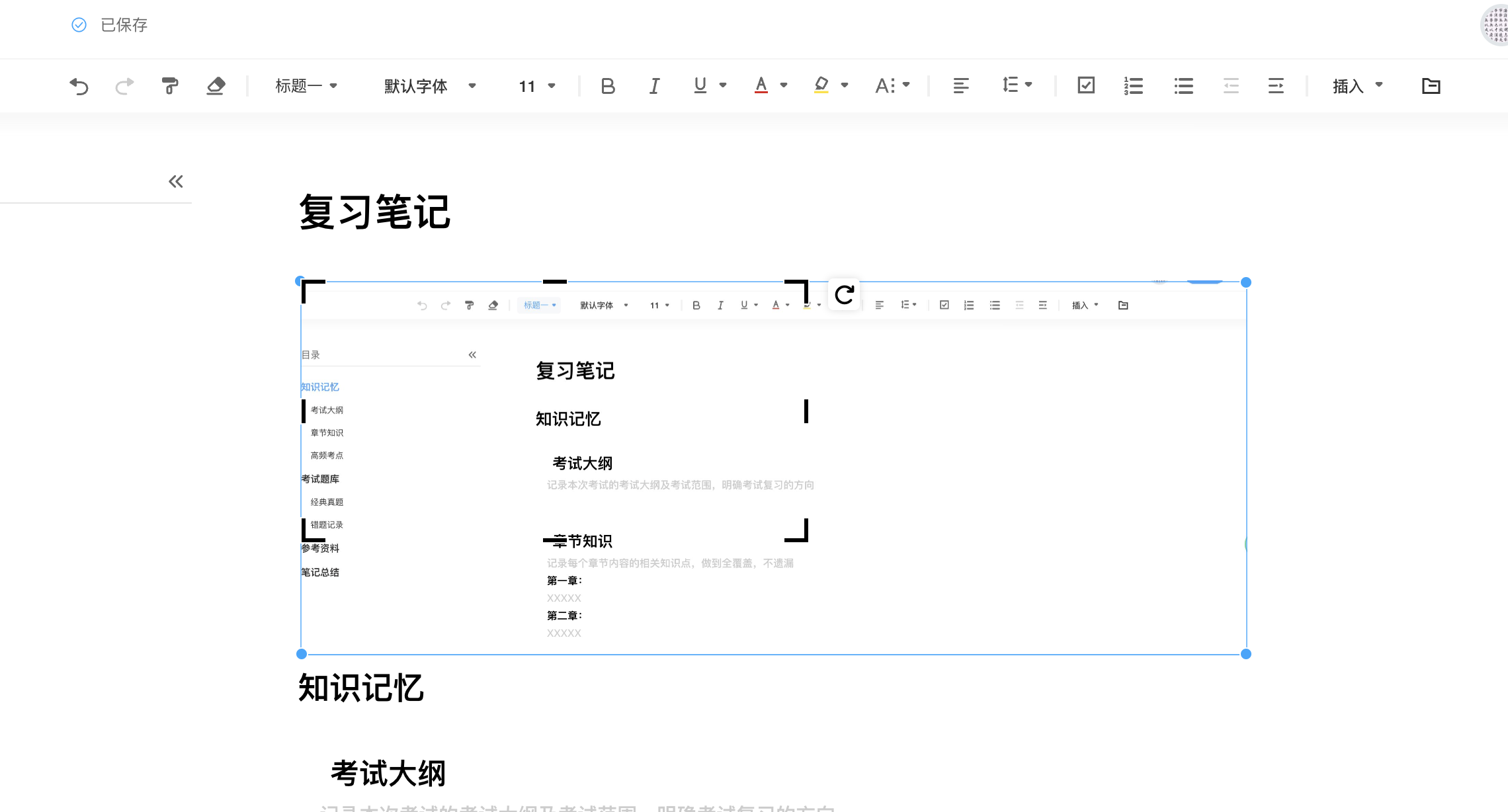Click the 复习笔记 document title

[374, 213]
